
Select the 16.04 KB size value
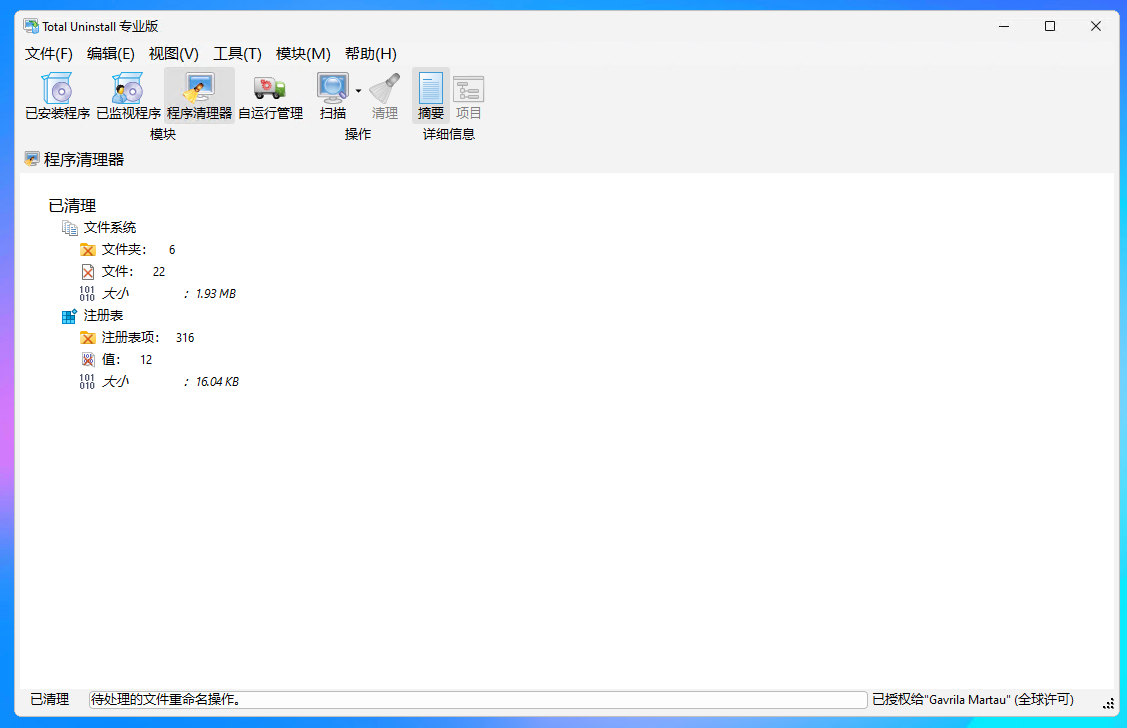point(217,382)
